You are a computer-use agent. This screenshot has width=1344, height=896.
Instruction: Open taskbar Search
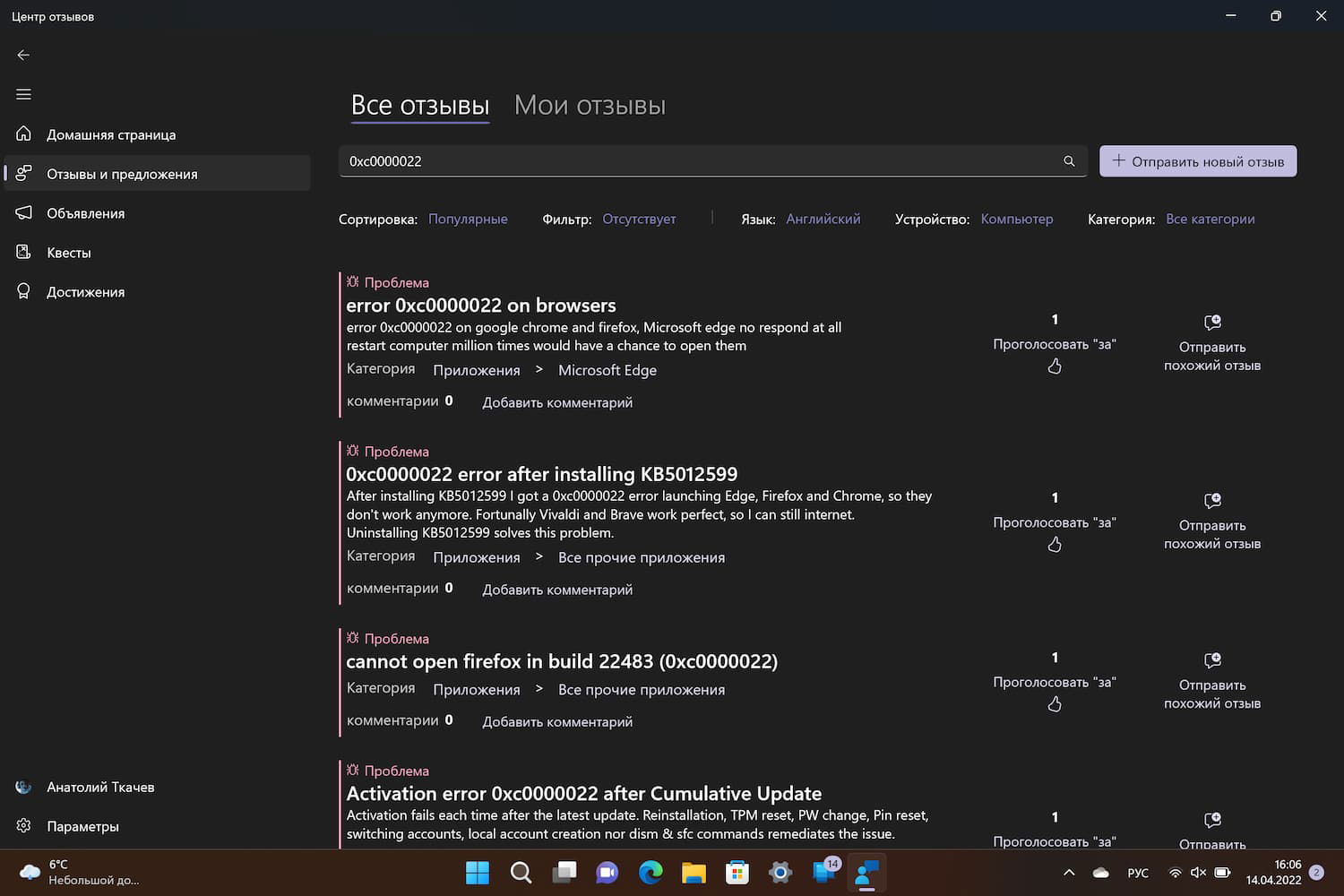coord(521,872)
